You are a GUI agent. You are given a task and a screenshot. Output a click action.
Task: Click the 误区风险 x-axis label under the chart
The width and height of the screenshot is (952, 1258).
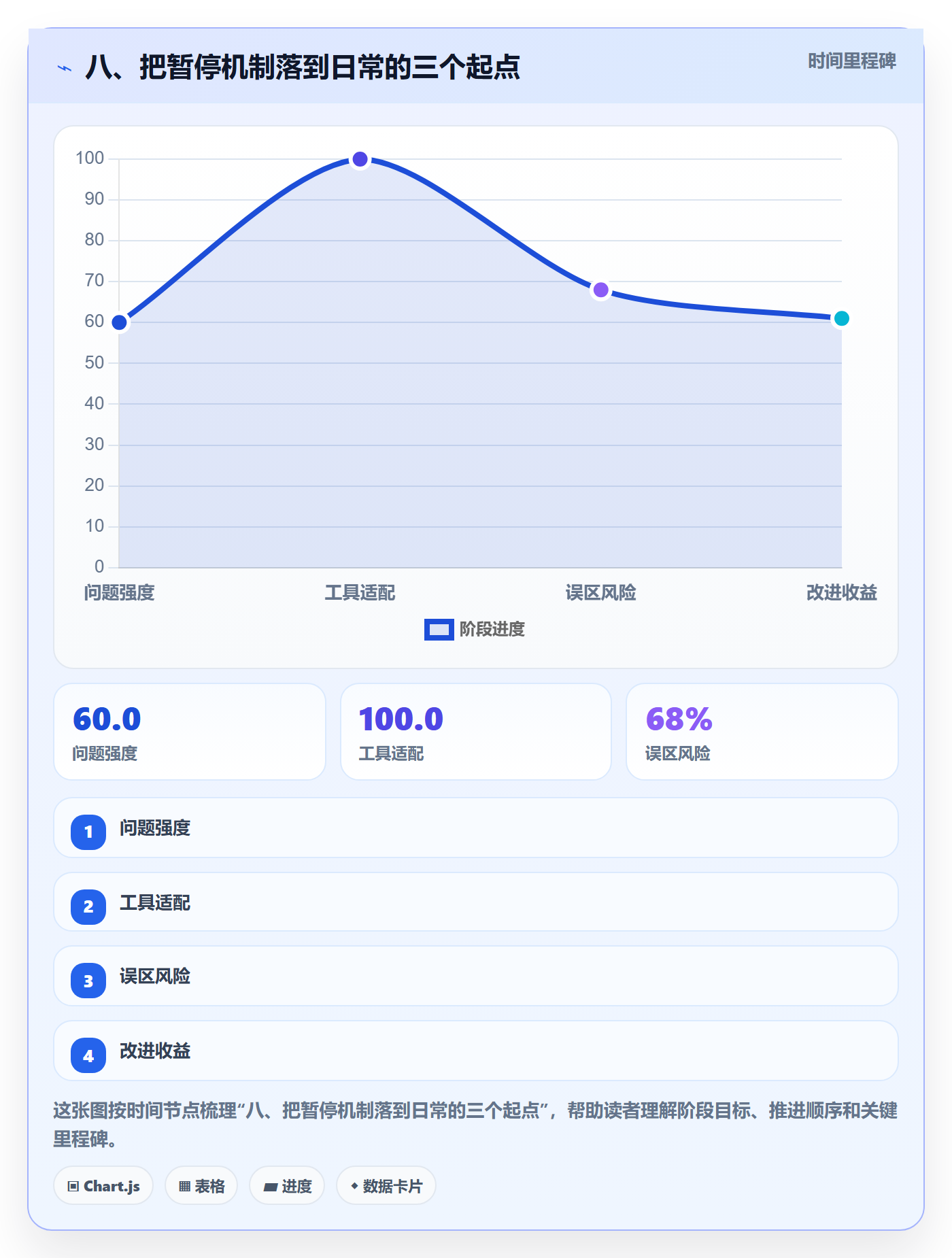(601, 593)
